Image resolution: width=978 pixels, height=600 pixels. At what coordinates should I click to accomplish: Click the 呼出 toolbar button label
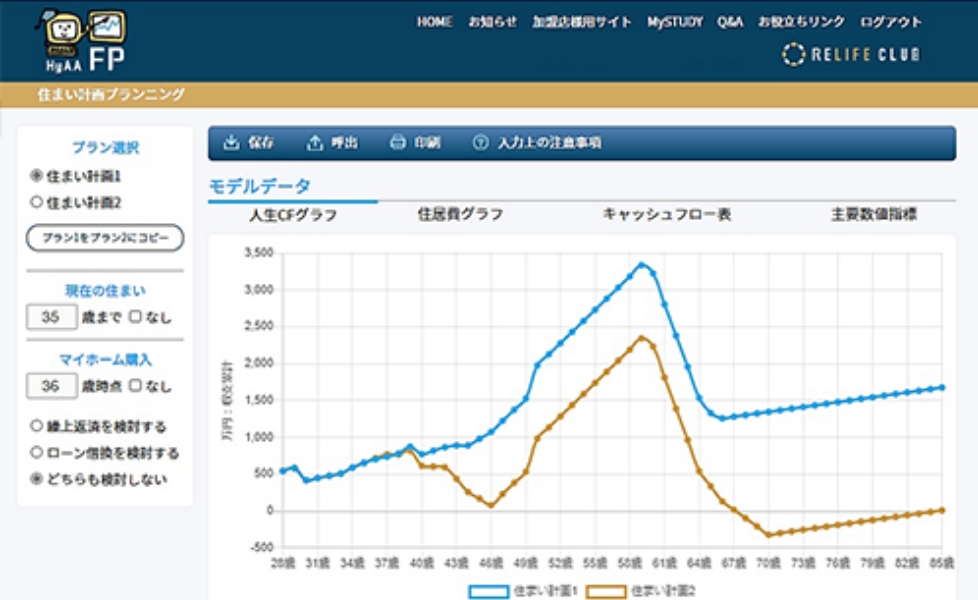[x=344, y=143]
